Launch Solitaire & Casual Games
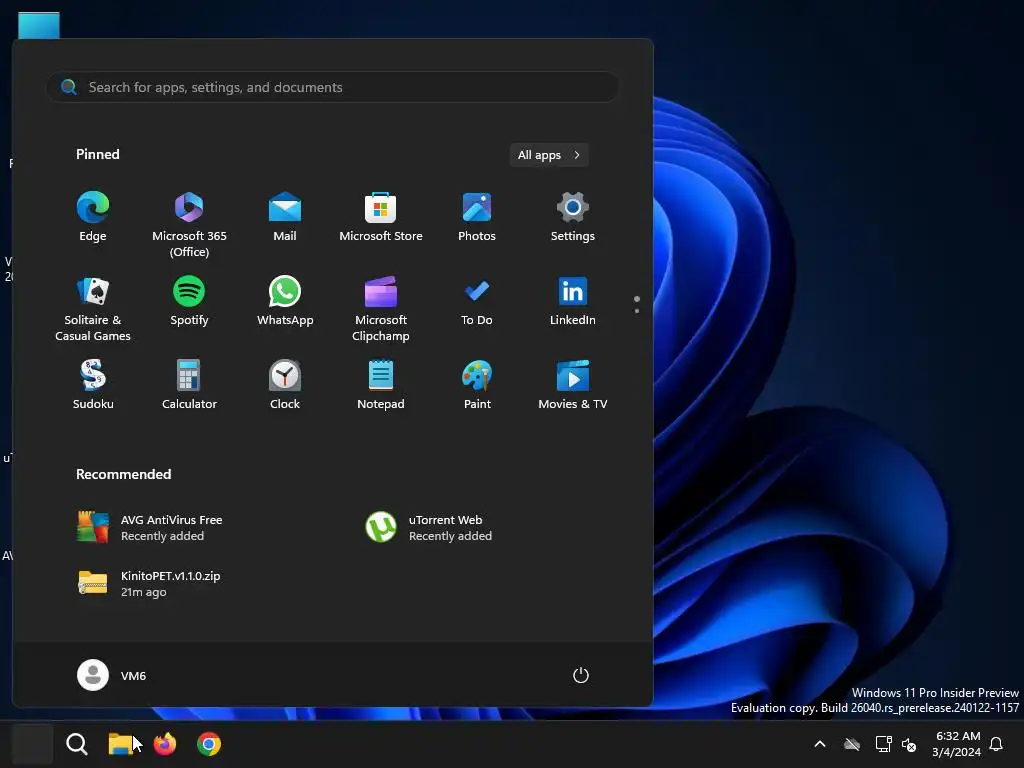This screenshot has height=768, width=1024. [x=93, y=308]
